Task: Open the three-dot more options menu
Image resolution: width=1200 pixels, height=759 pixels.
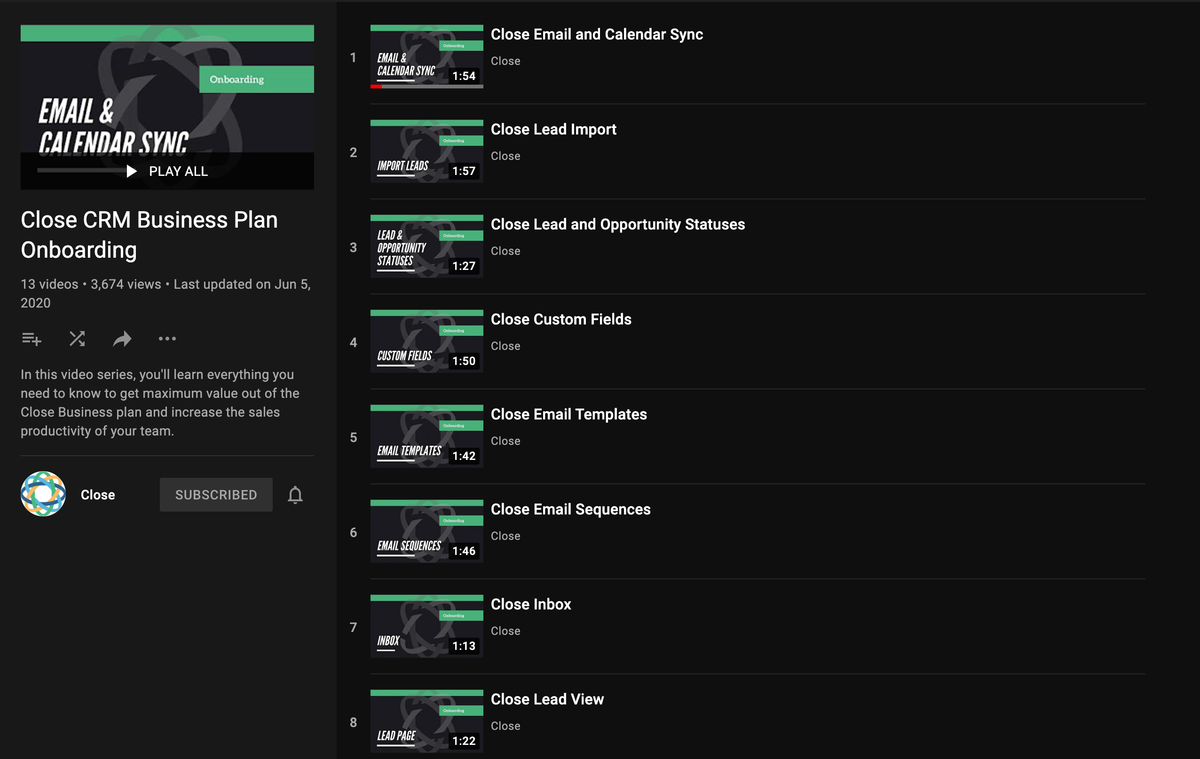Action: [x=167, y=339]
